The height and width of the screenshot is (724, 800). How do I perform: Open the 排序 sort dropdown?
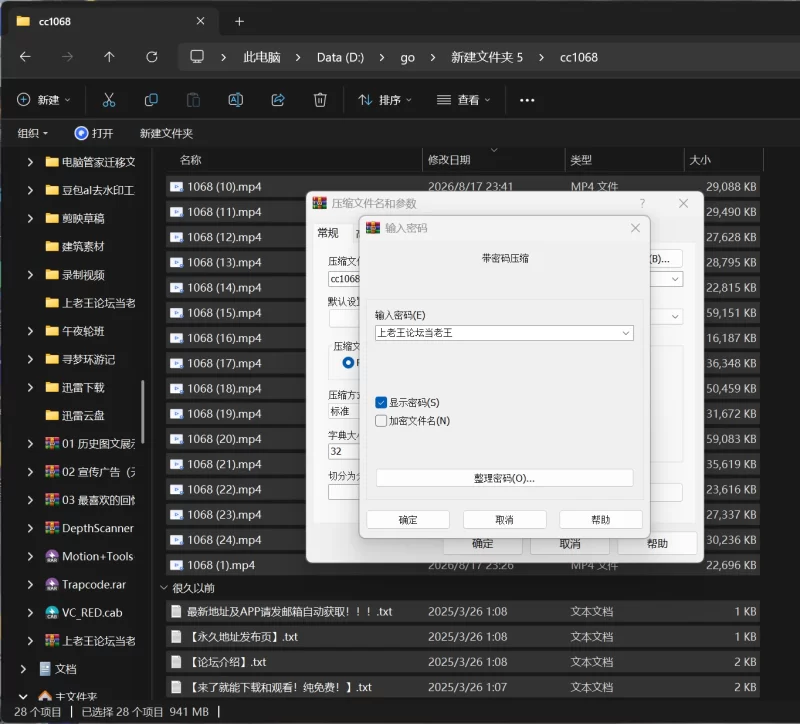point(385,100)
